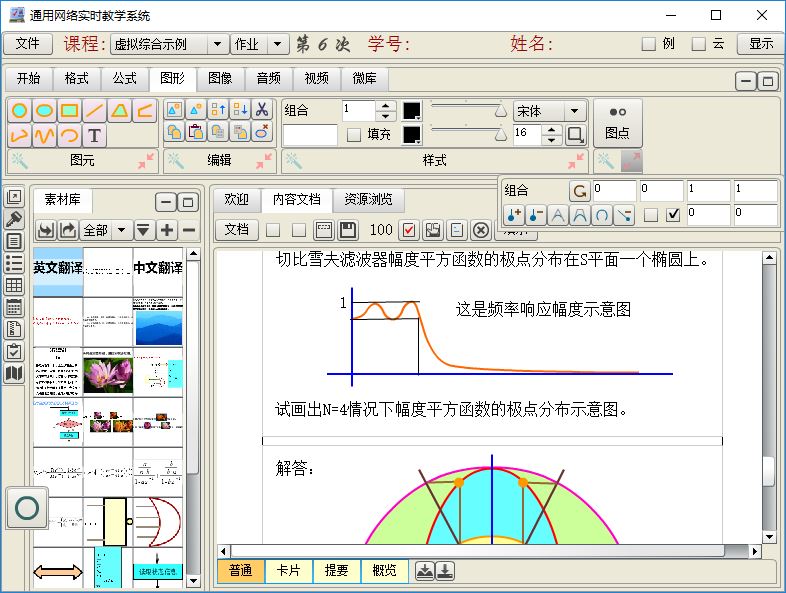Select the circle shape tool
This screenshot has width=786, height=593.
point(20,110)
